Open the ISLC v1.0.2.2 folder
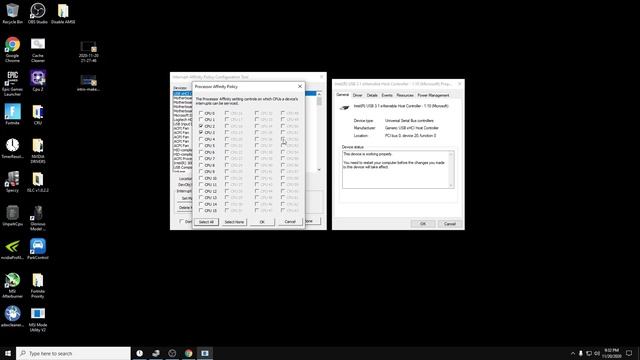 point(38,182)
